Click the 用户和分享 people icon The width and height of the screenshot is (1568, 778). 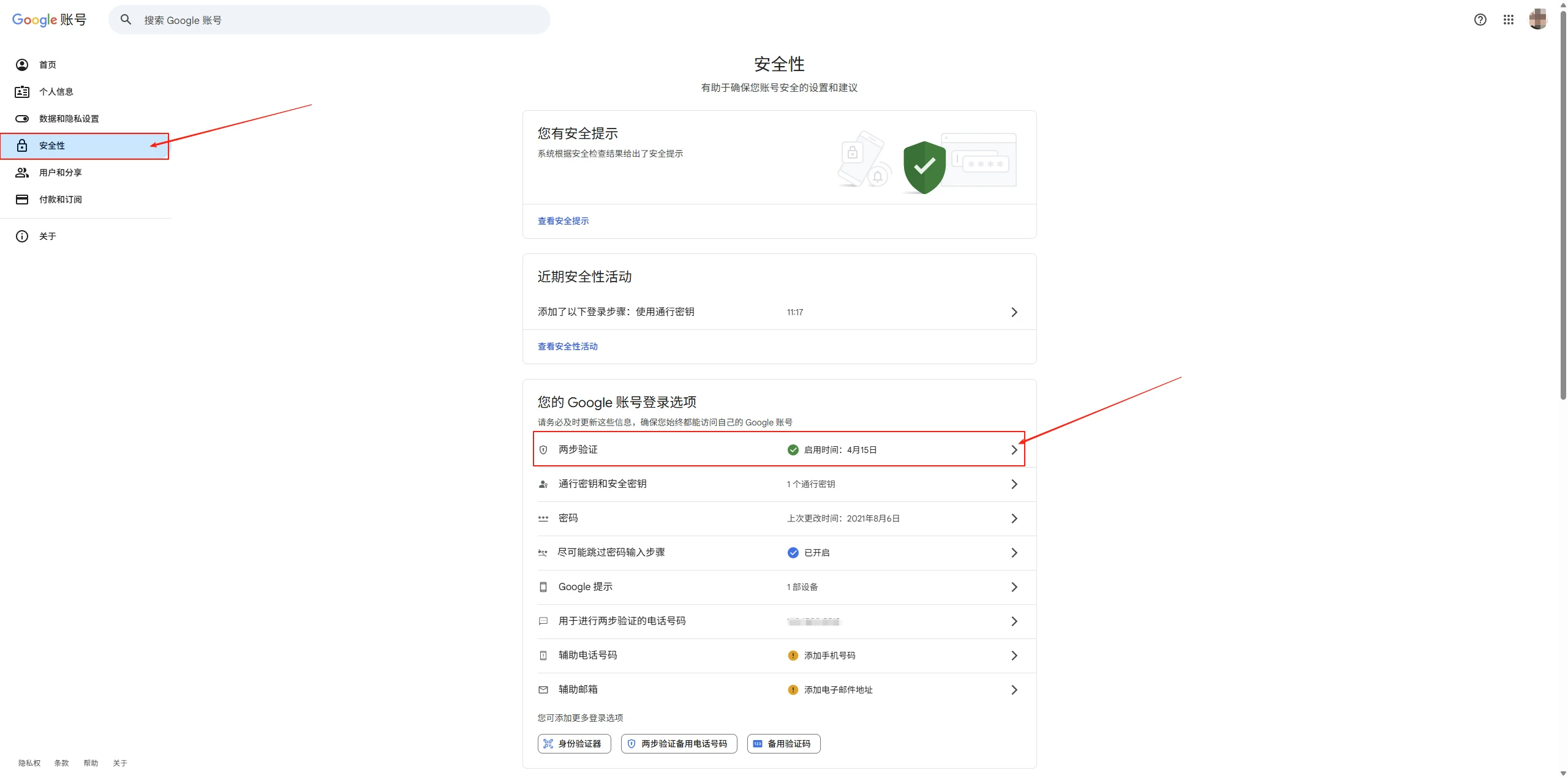tap(22, 173)
